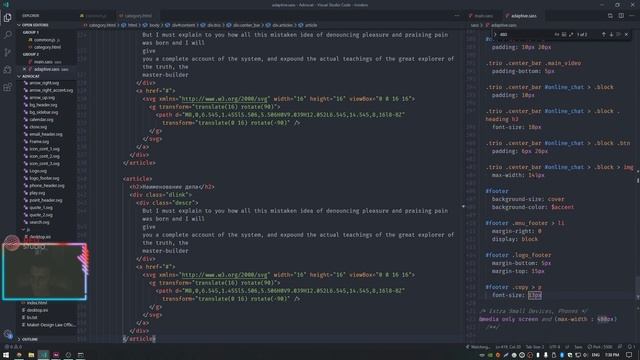Image resolution: width=640 pixels, height=360 pixels.
Task: Toggle Match Case in find widget
Action: 557,35
